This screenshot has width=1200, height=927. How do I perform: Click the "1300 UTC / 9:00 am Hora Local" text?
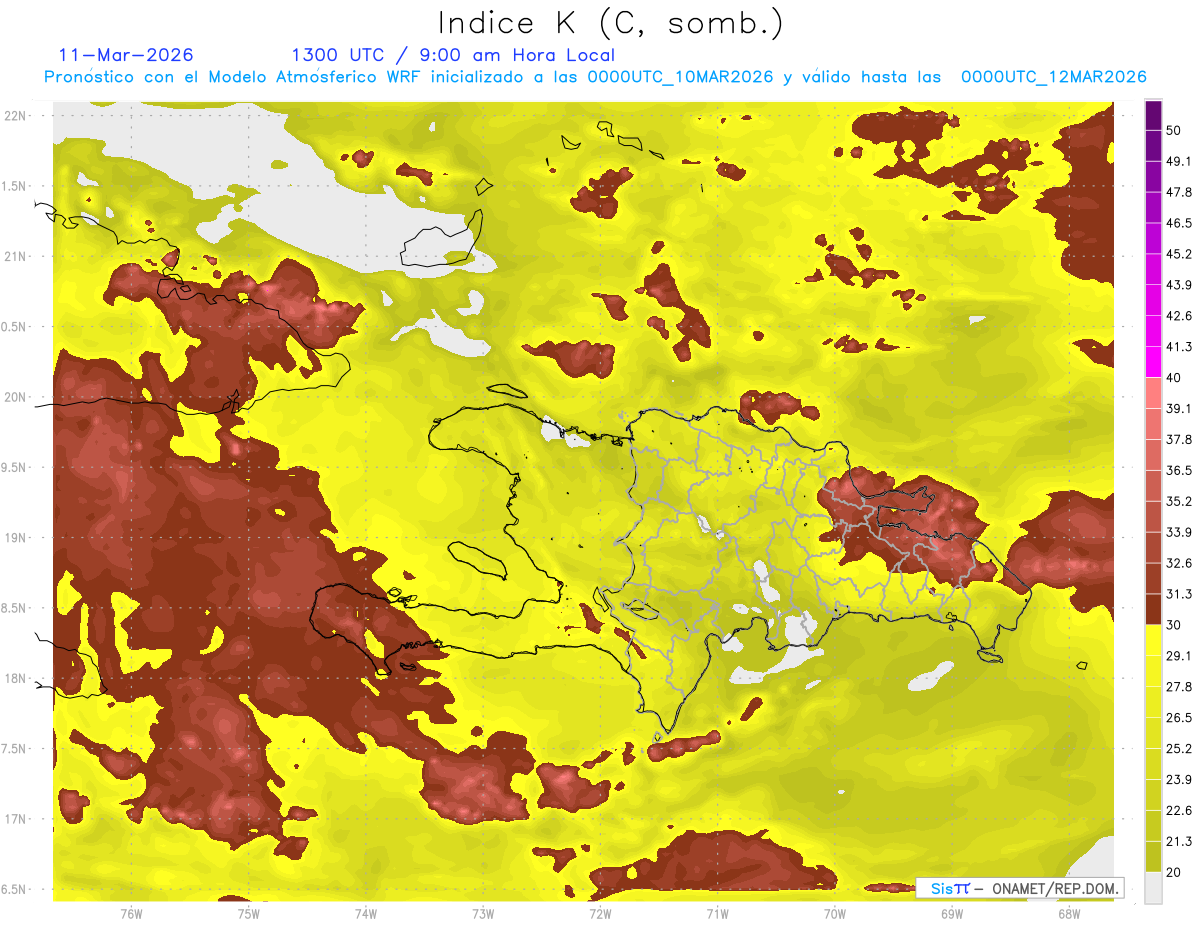point(453,55)
